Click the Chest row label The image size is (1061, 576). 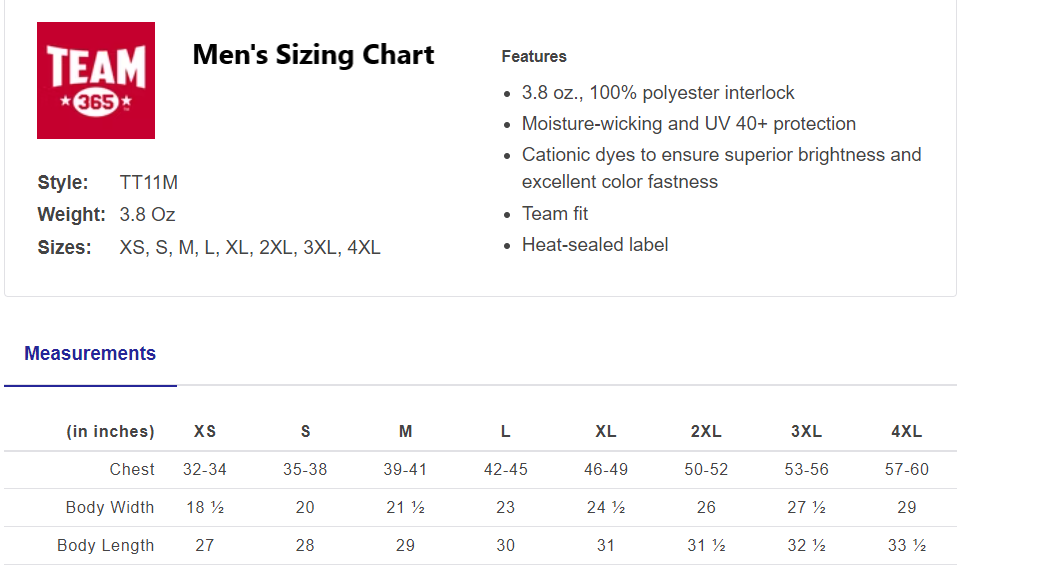pyautogui.click(x=132, y=470)
